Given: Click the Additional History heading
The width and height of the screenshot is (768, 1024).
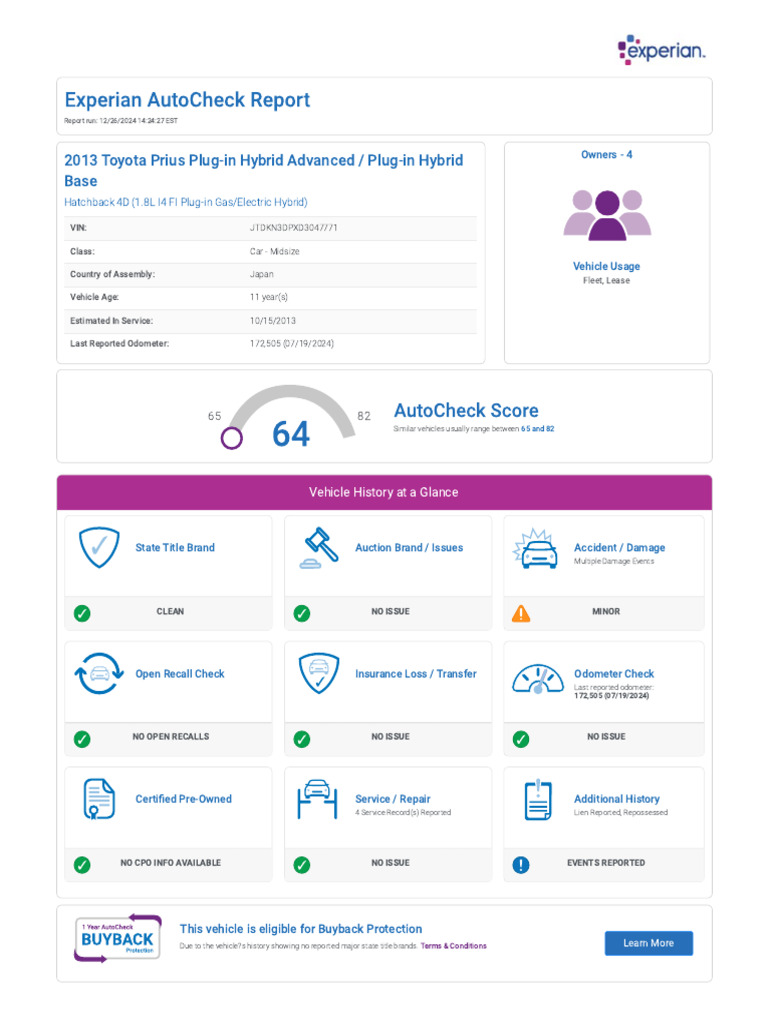Looking at the screenshot, I should pyautogui.click(x=616, y=799).
